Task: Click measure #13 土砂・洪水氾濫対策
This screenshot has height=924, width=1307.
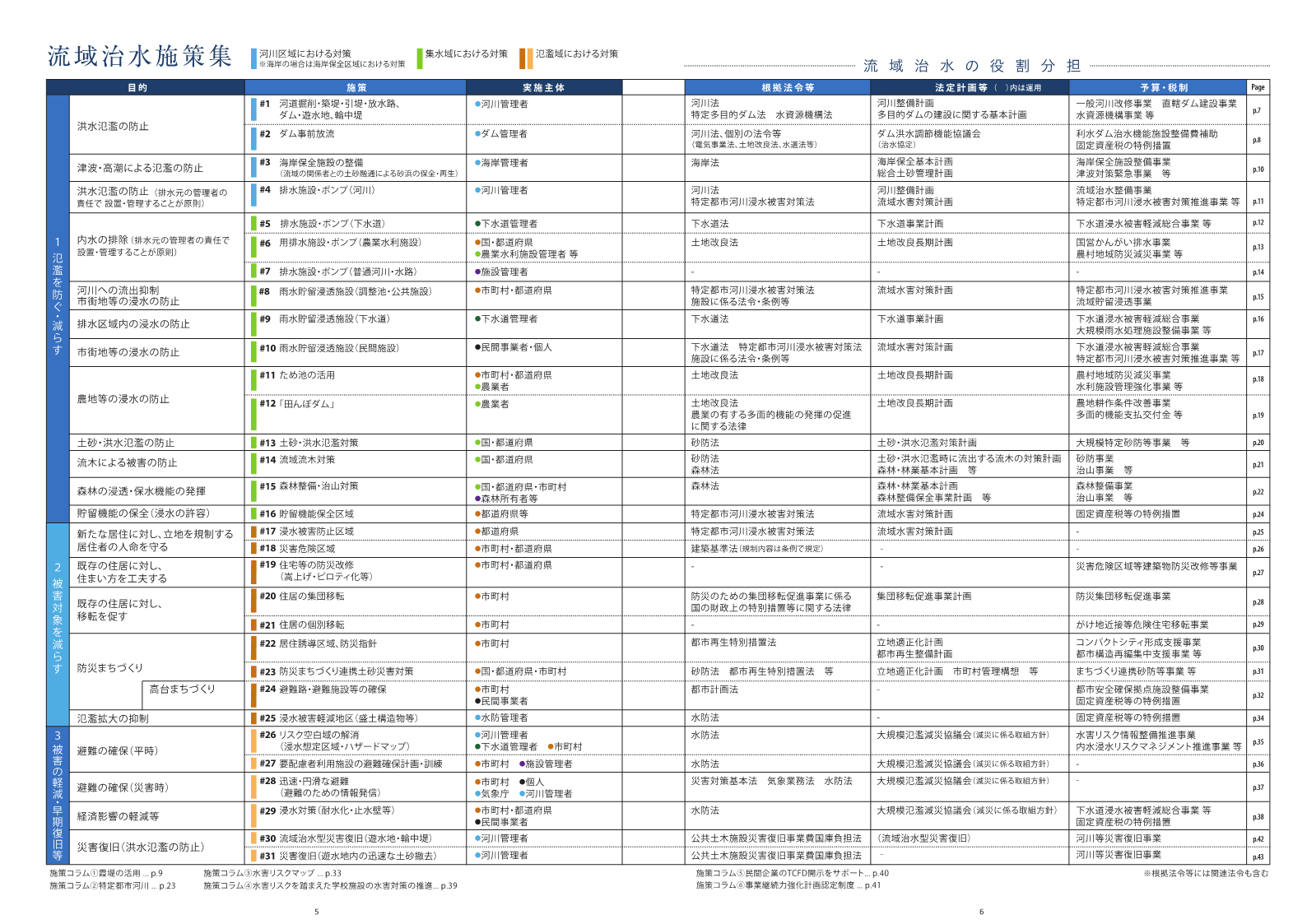Action: click(x=309, y=443)
